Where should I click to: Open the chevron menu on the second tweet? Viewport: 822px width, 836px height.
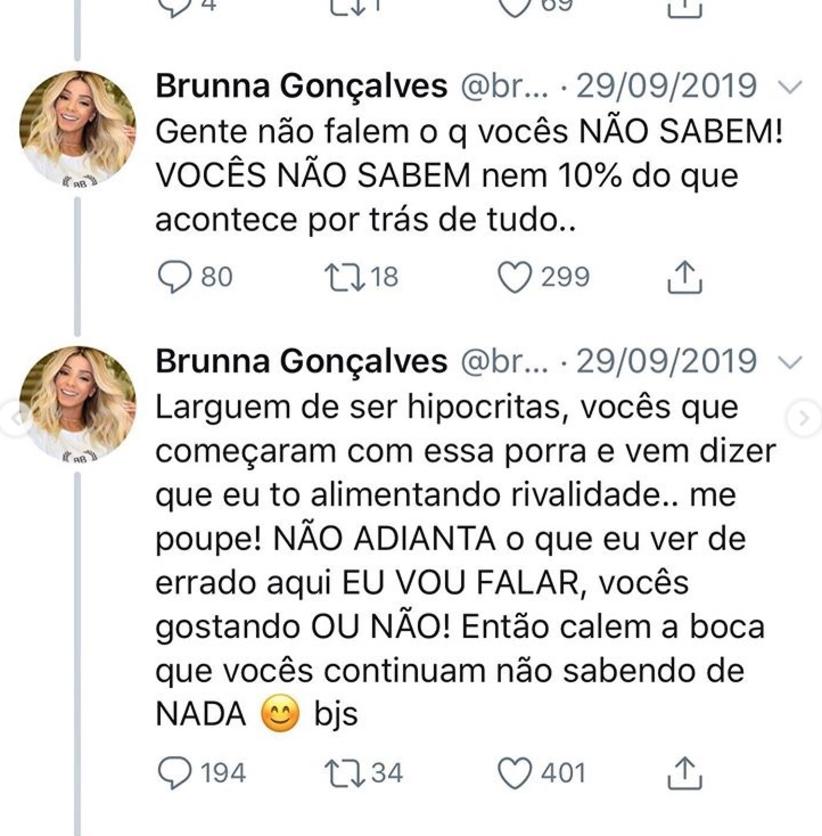[790, 361]
